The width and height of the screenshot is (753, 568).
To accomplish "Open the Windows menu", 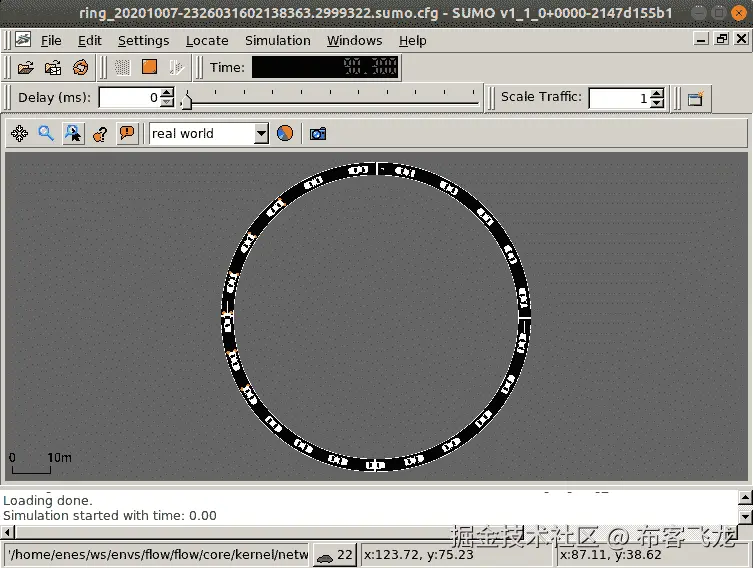I will [354, 41].
